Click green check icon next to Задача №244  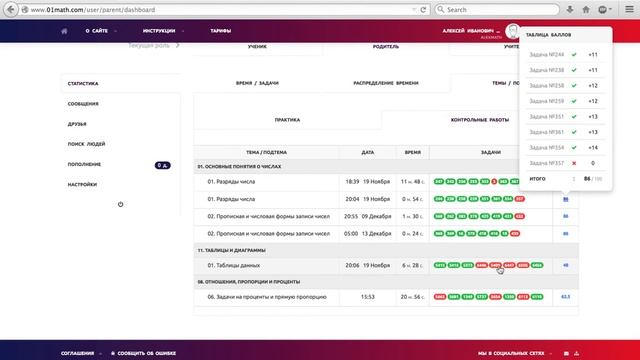(574, 54)
